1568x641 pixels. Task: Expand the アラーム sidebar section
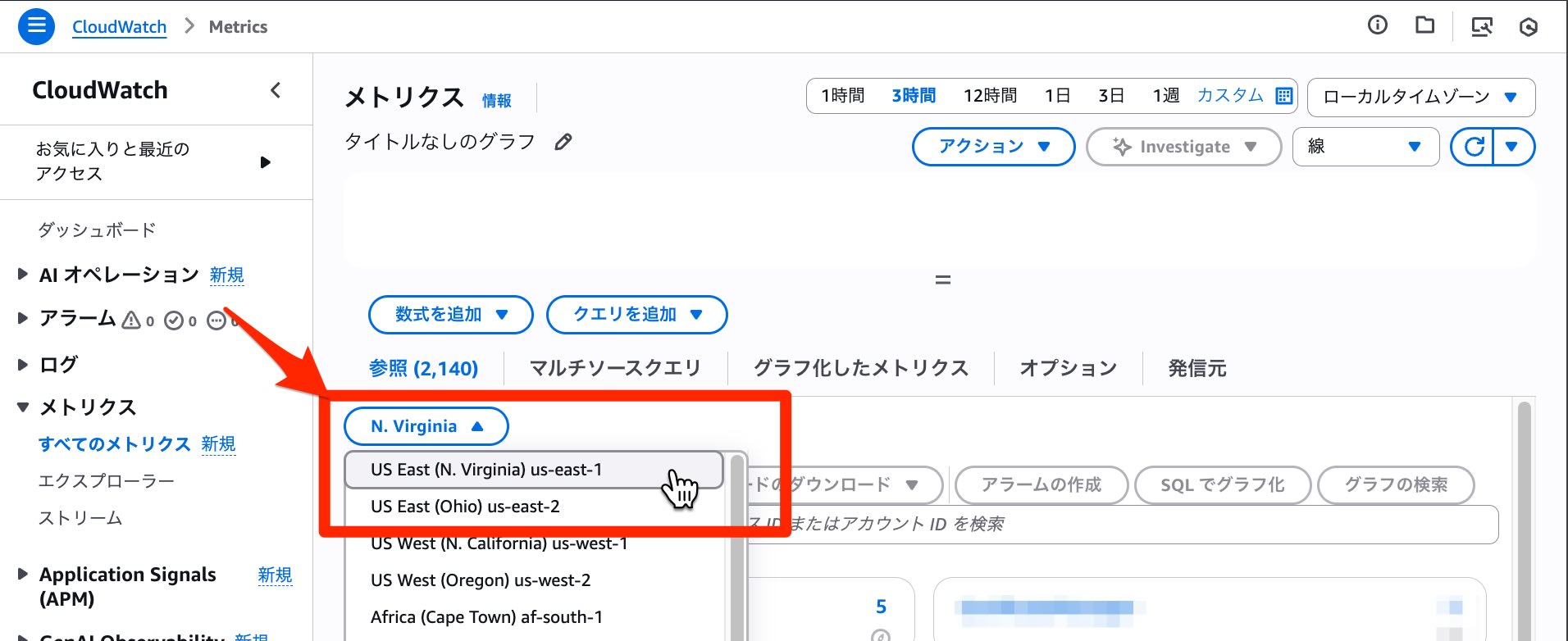tap(23, 318)
